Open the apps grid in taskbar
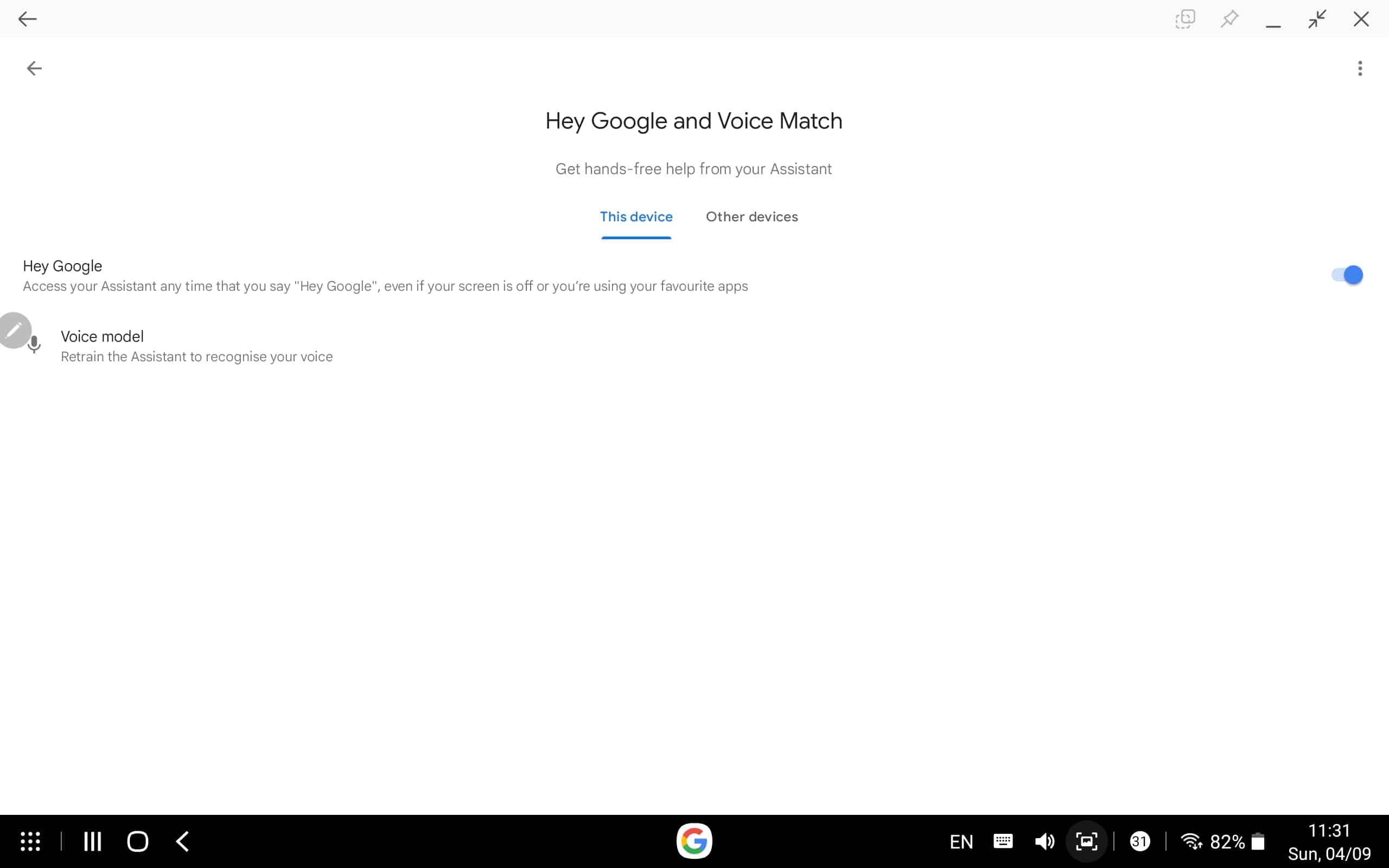 (x=30, y=841)
